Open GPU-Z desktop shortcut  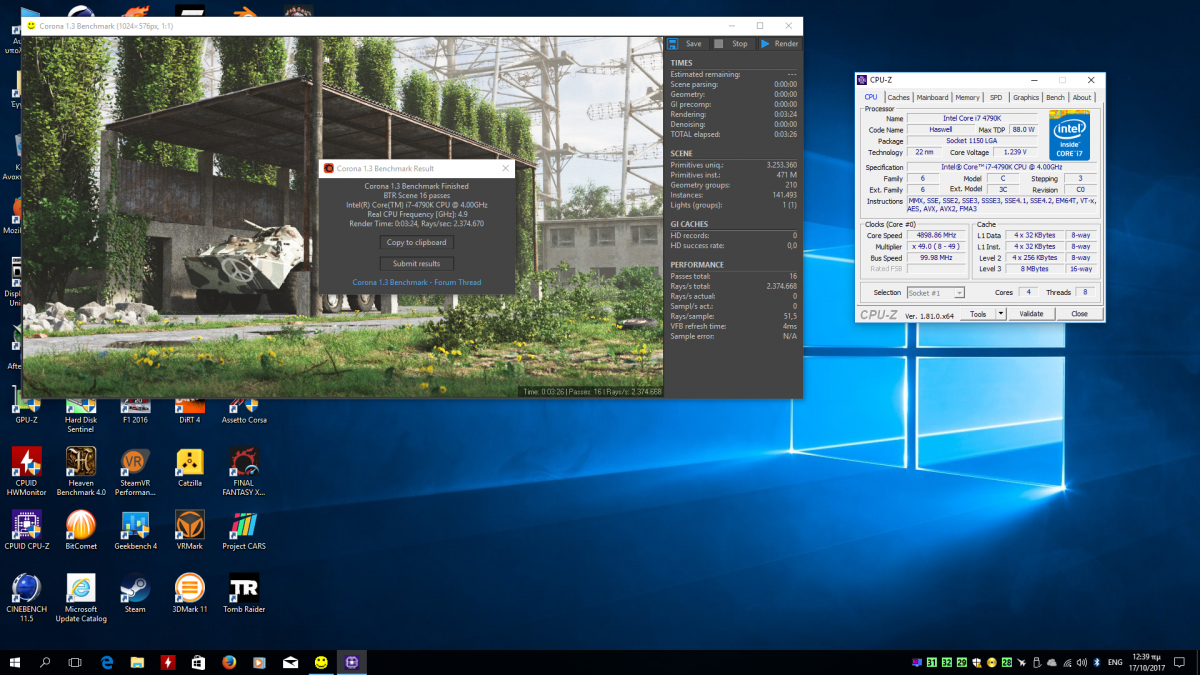[26, 406]
